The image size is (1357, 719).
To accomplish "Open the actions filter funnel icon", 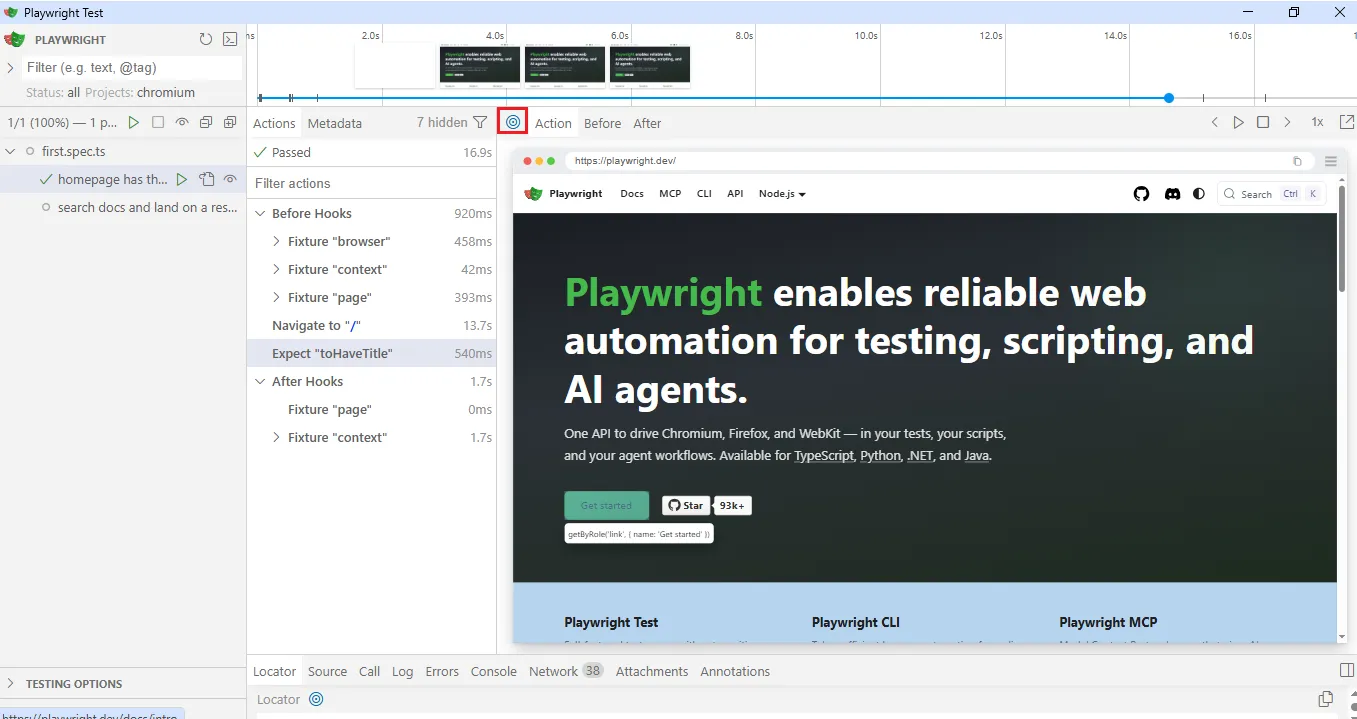I will (480, 122).
